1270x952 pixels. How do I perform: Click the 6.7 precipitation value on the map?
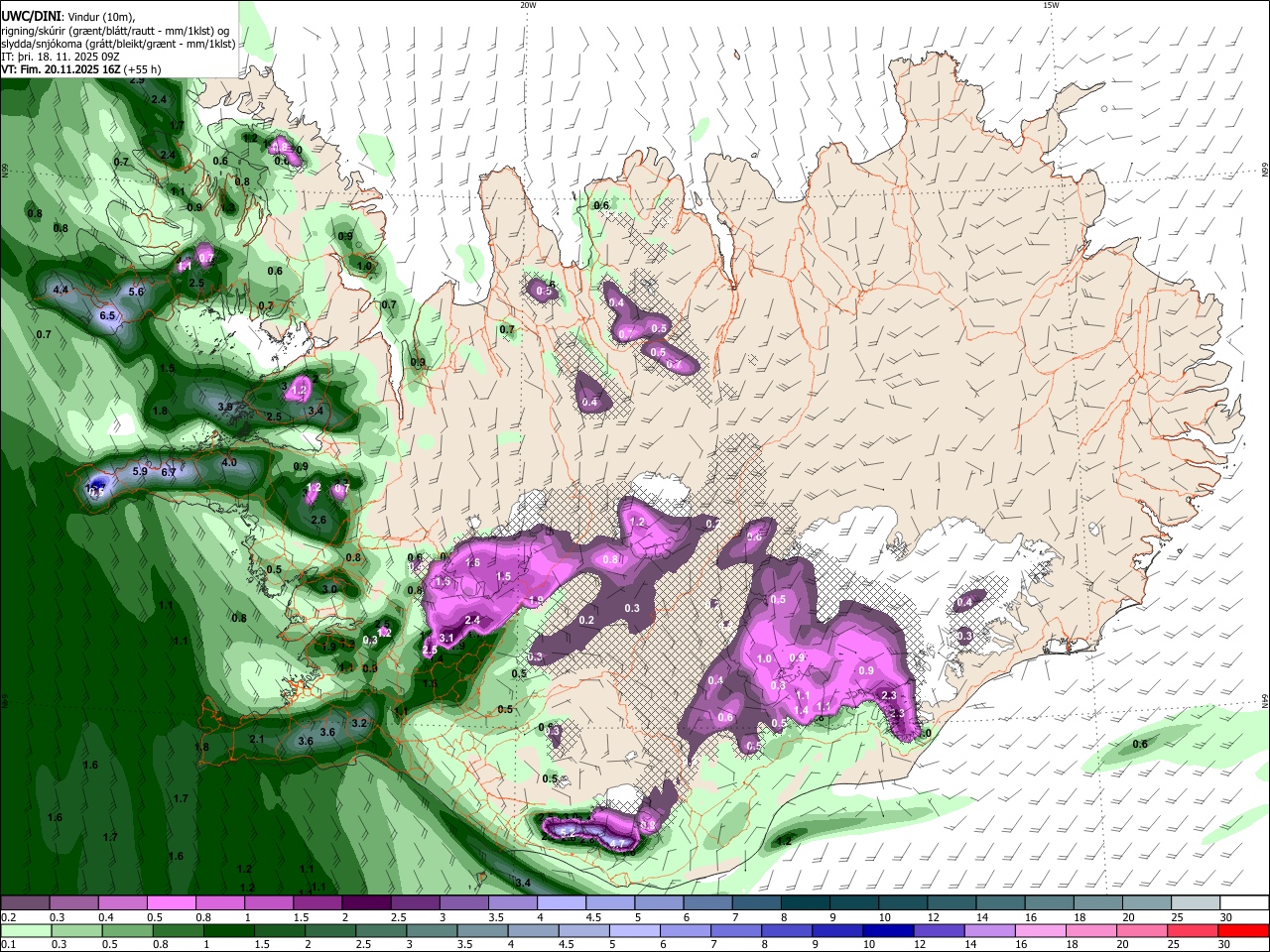coord(168,472)
